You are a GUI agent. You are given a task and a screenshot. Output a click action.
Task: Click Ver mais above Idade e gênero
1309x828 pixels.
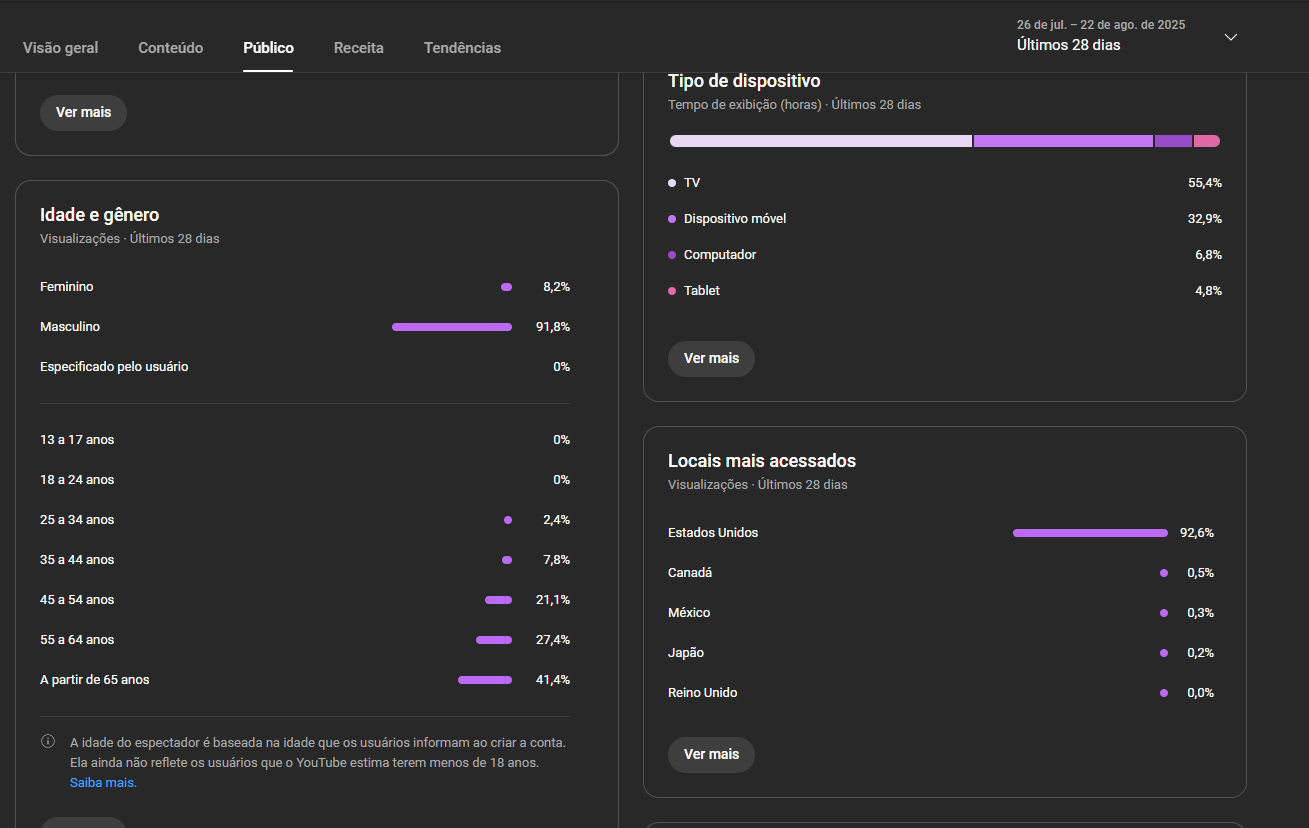click(83, 112)
